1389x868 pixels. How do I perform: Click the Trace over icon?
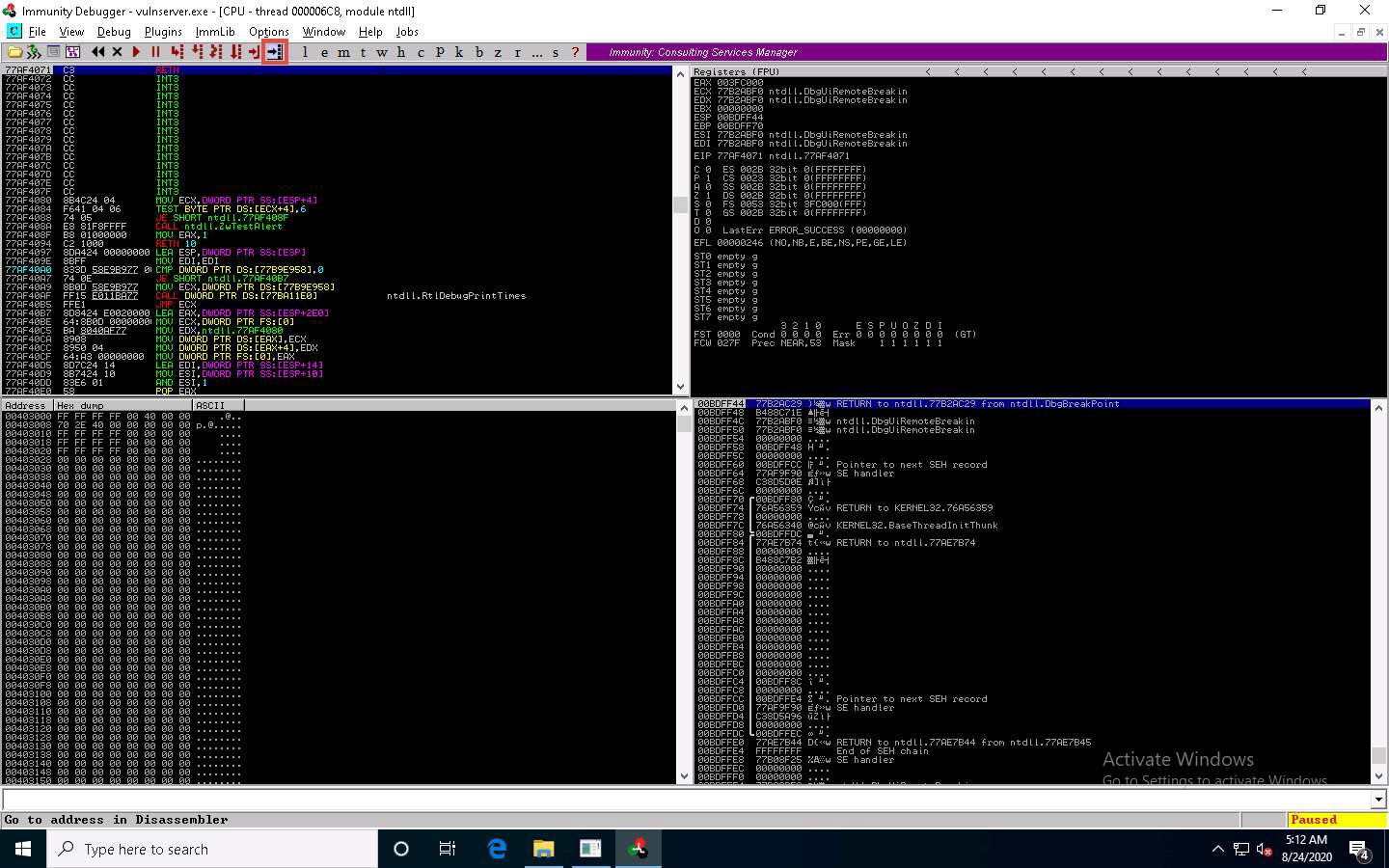click(235, 52)
